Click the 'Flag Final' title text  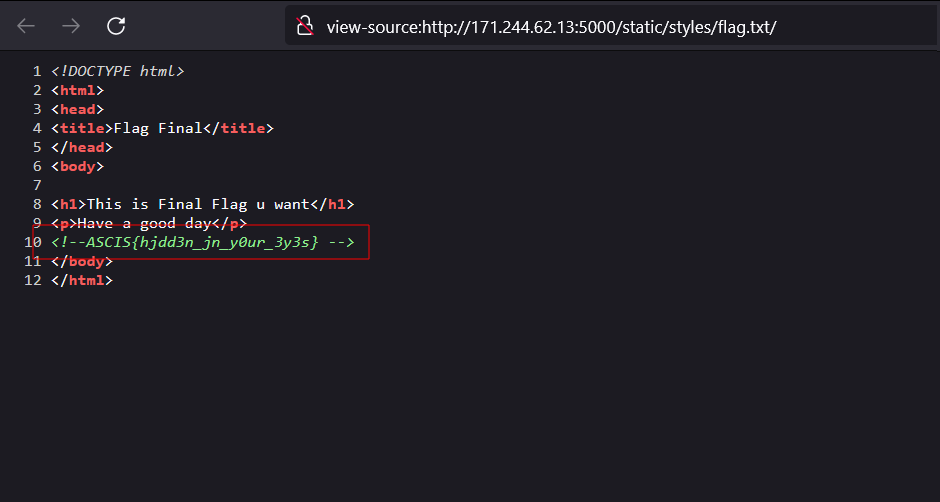point(158,128)
